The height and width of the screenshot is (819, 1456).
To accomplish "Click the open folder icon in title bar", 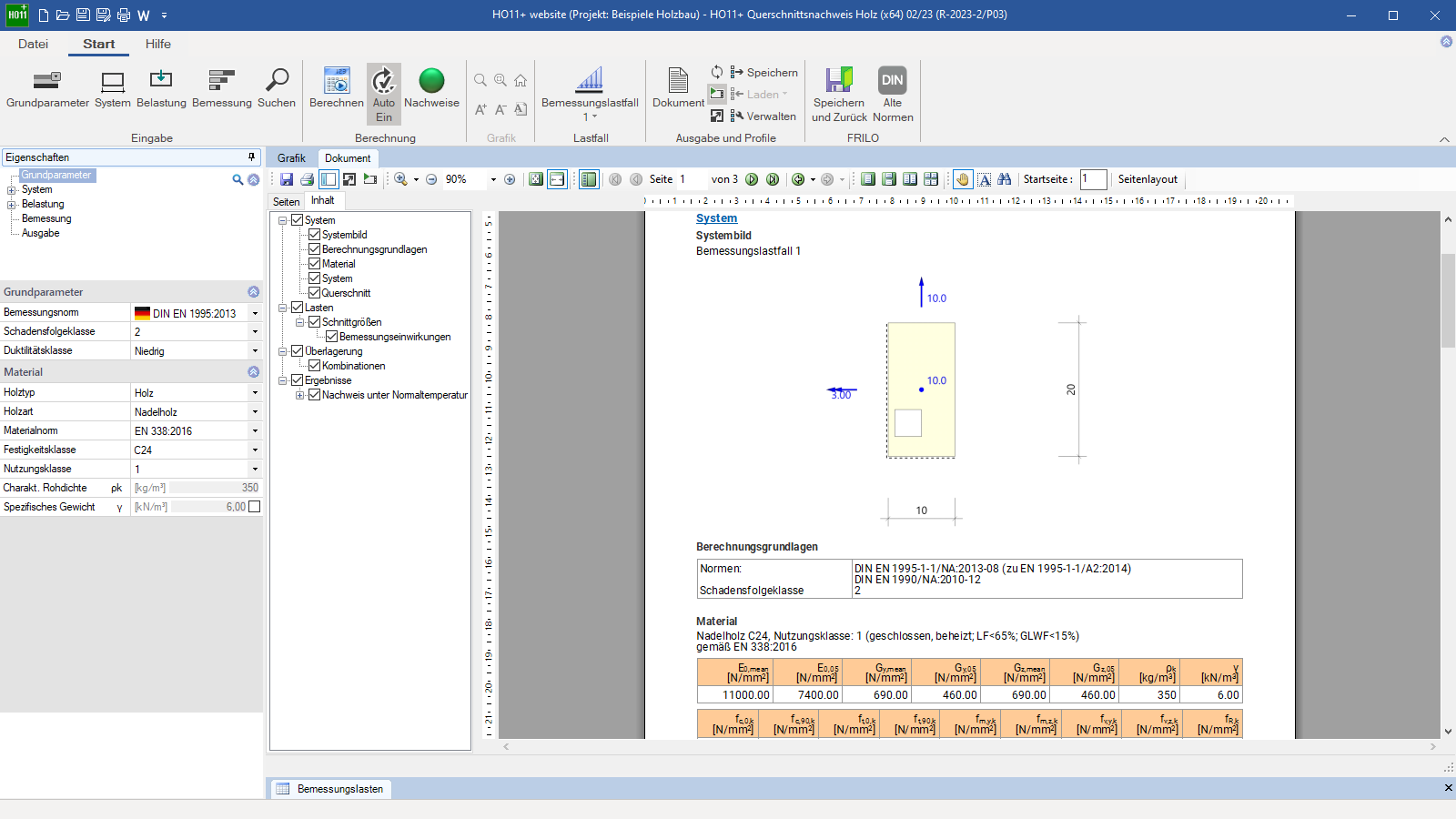I will click(x=63, y=15).
